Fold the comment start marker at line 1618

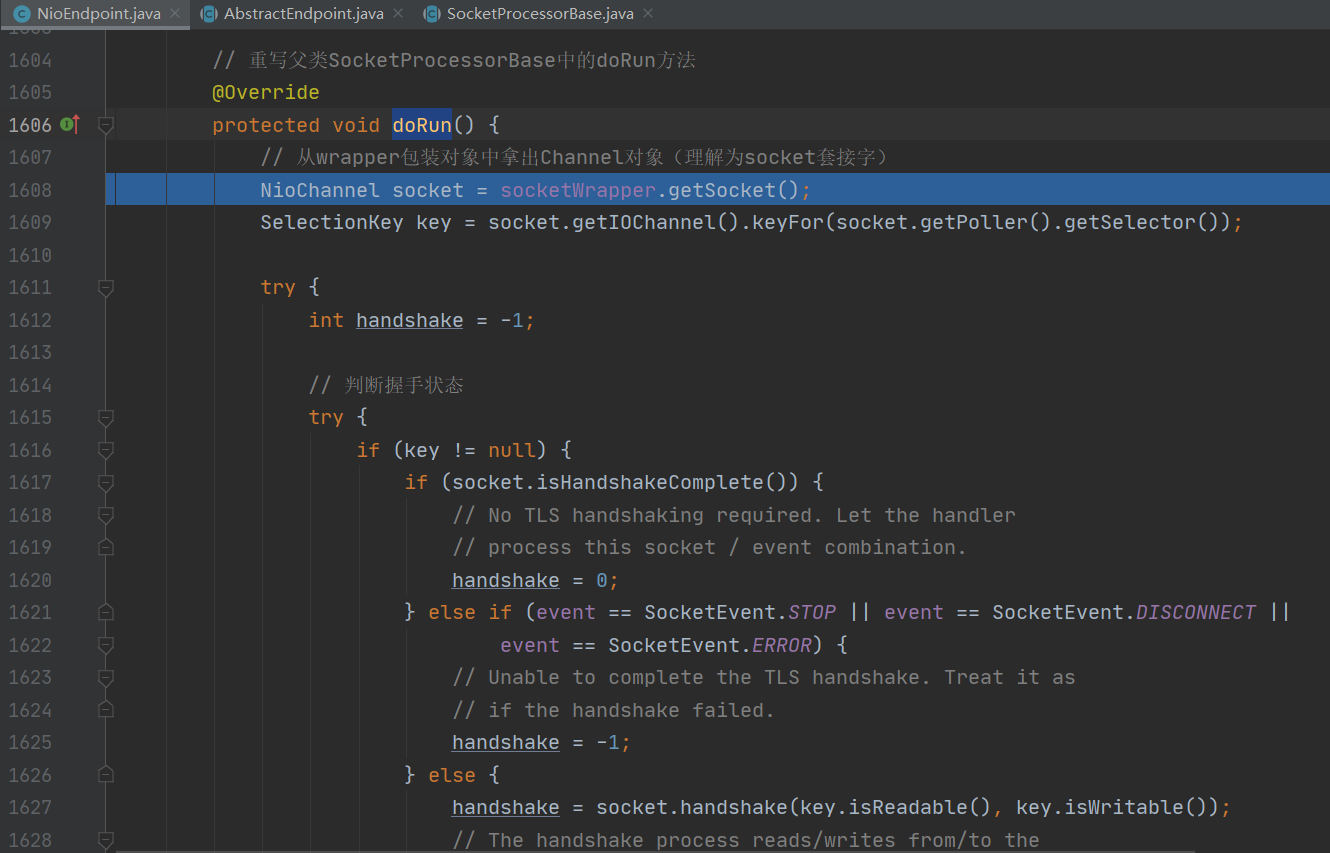tap(106, 515)
